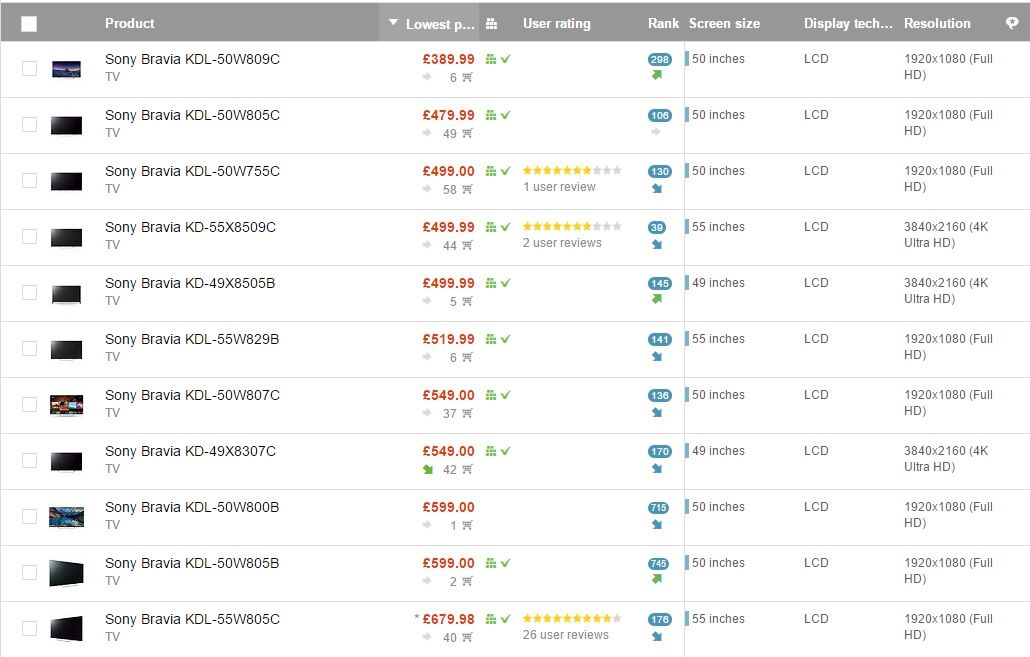1030x657 pixels.
Task: Click the shop cart icon beside 5 for KD-49X8505B
Action: pos(467,302)
